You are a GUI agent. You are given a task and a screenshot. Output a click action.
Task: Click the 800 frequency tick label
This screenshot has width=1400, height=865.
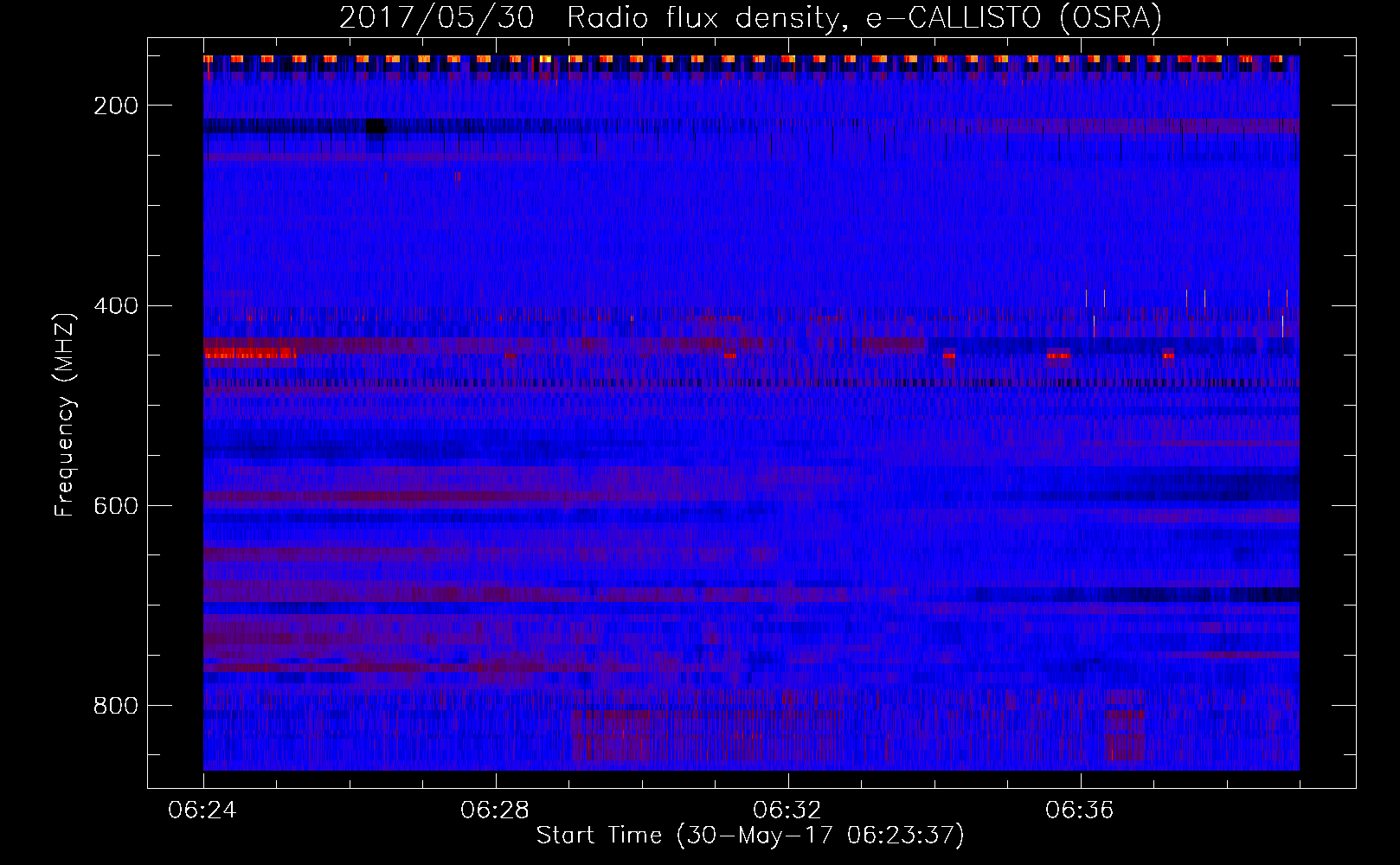(x=116, y=706)
